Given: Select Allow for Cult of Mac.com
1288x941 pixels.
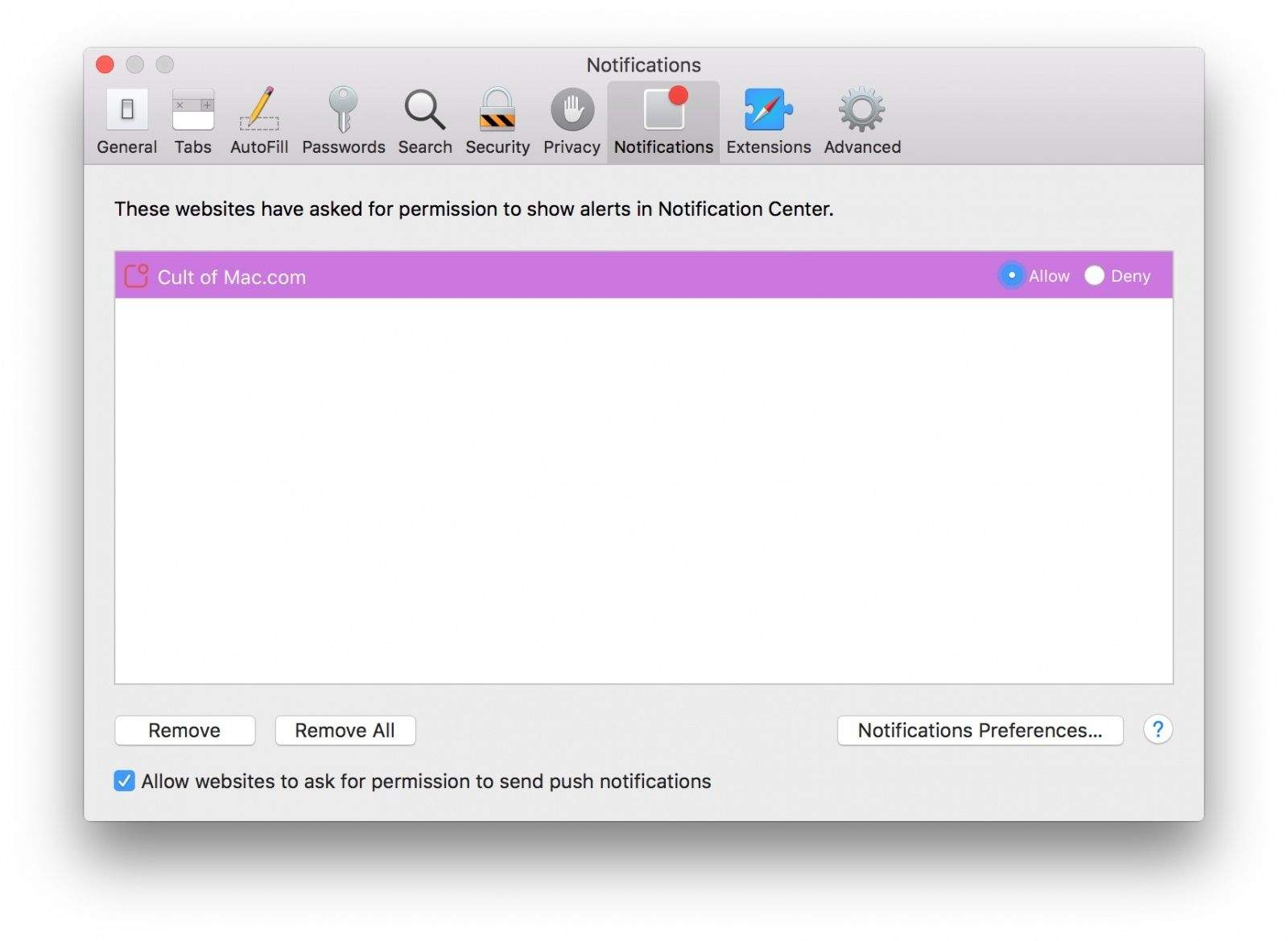Looking at the screenshot, I should point(1011,275).
